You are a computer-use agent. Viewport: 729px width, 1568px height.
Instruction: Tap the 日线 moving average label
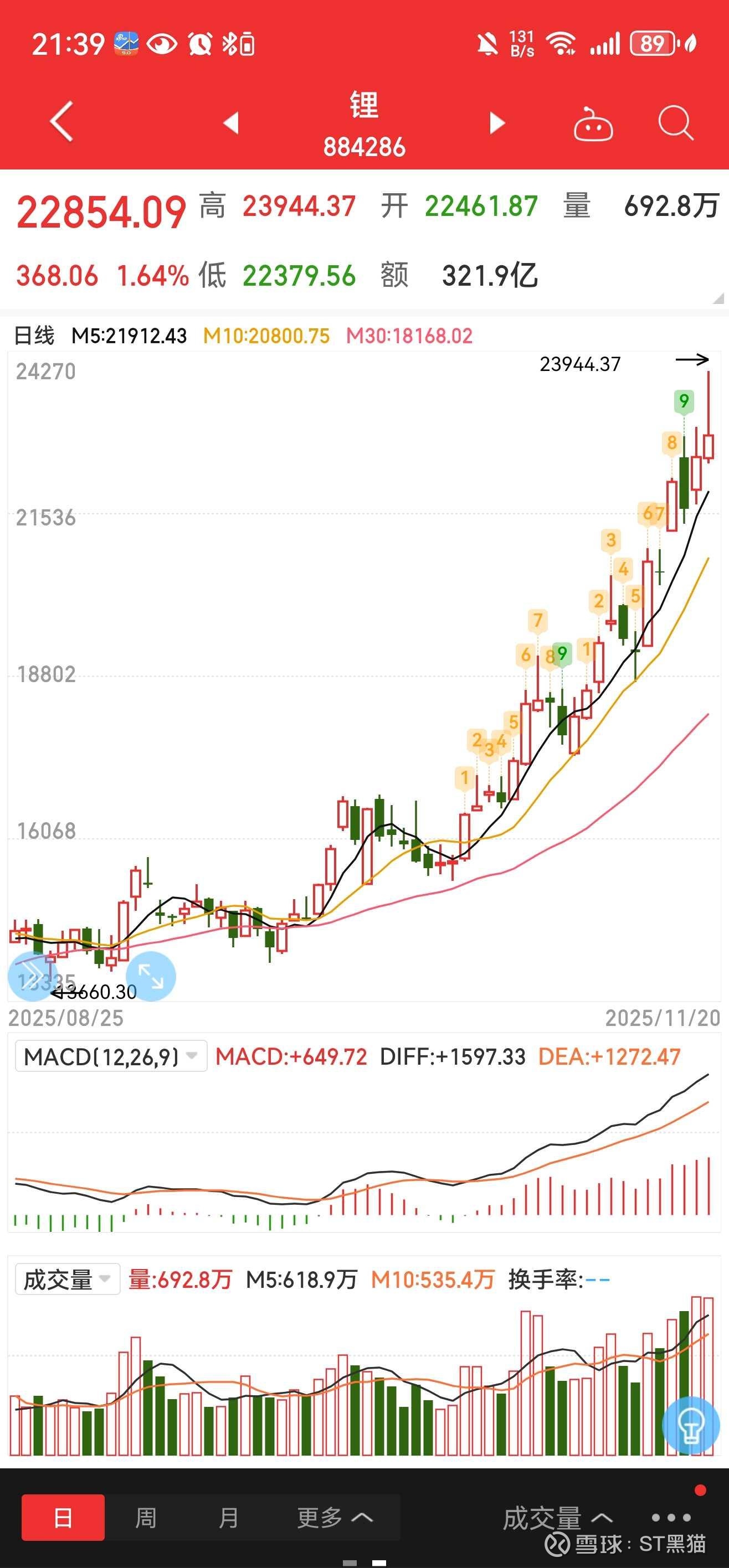tap(34, 336)
